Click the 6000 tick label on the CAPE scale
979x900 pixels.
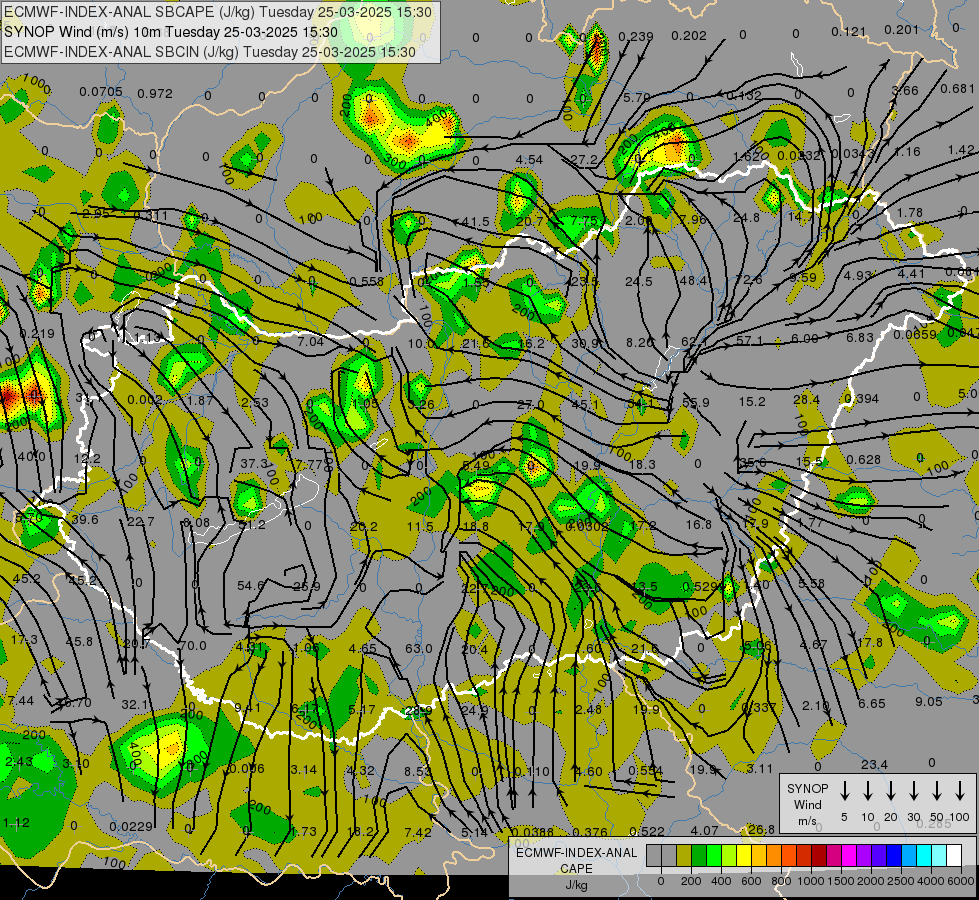click(x=961, y=881)
